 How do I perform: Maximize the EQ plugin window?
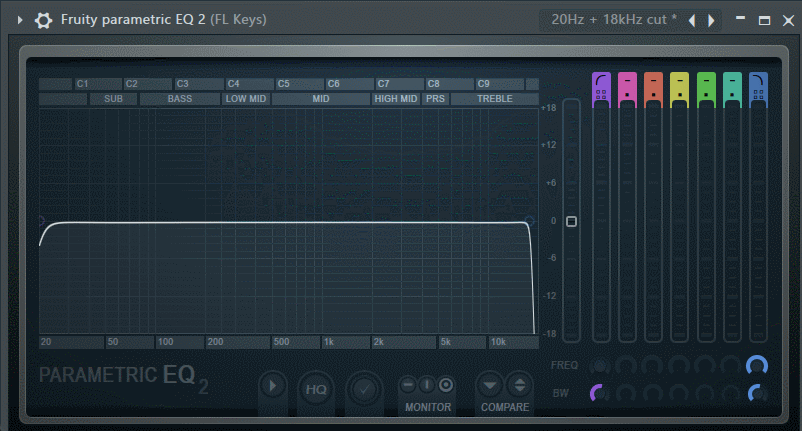(764, 20)
